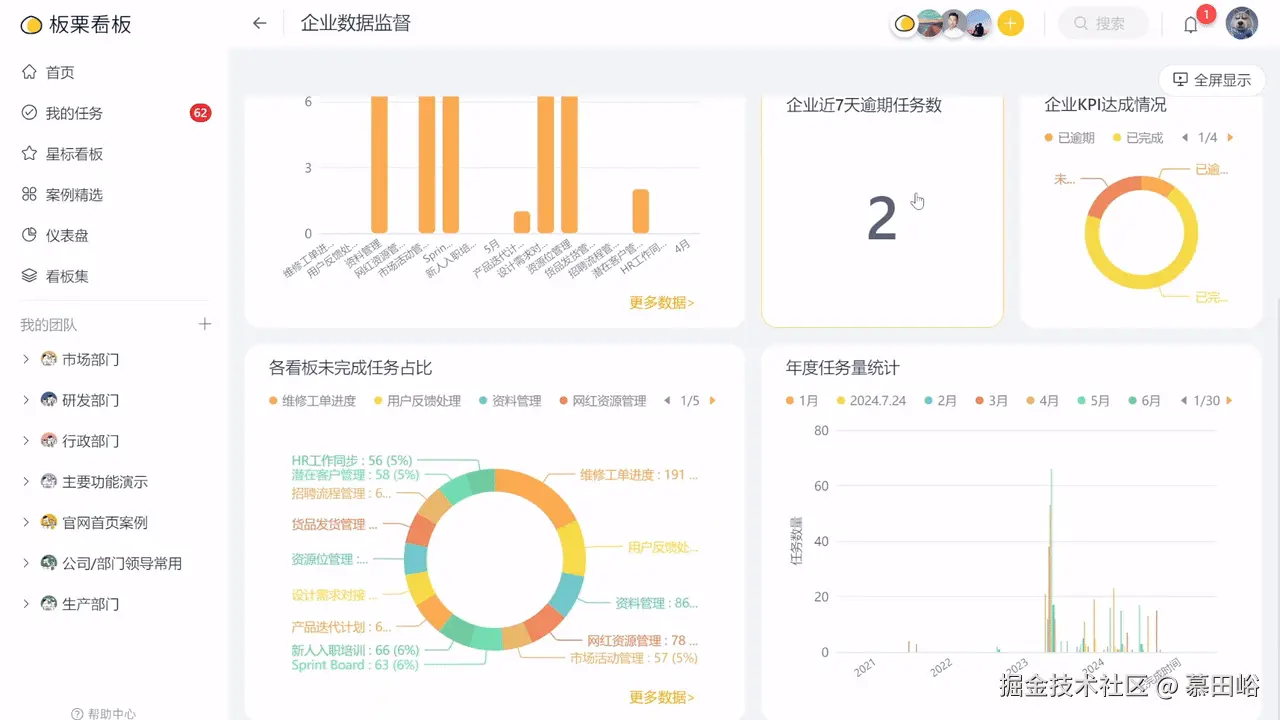1280x720 pixels.
Task: Click the 5月 legend in yearly chart
Action: click(x=1093, y=401)
